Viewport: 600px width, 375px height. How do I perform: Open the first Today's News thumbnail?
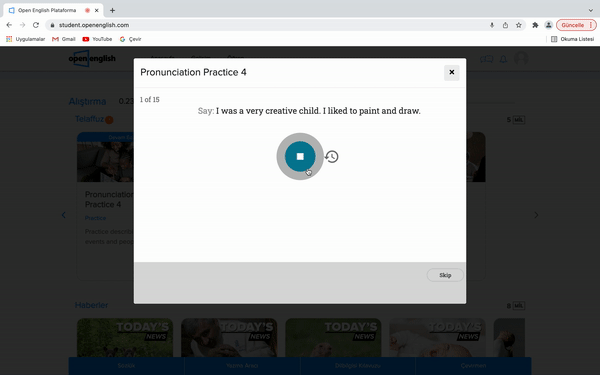point(125,338)
